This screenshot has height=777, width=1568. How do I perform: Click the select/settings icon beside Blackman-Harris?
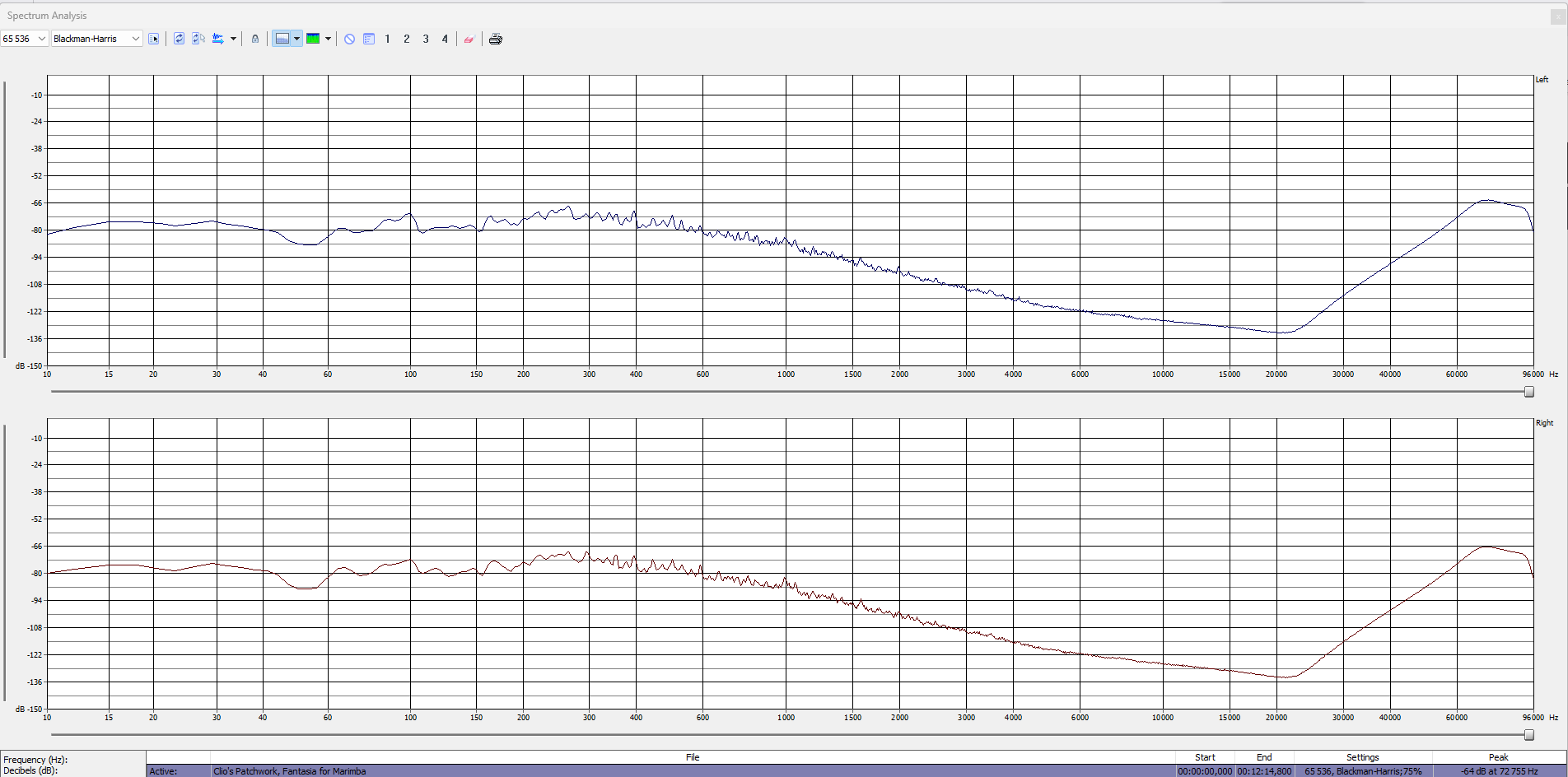click(154, 39)
